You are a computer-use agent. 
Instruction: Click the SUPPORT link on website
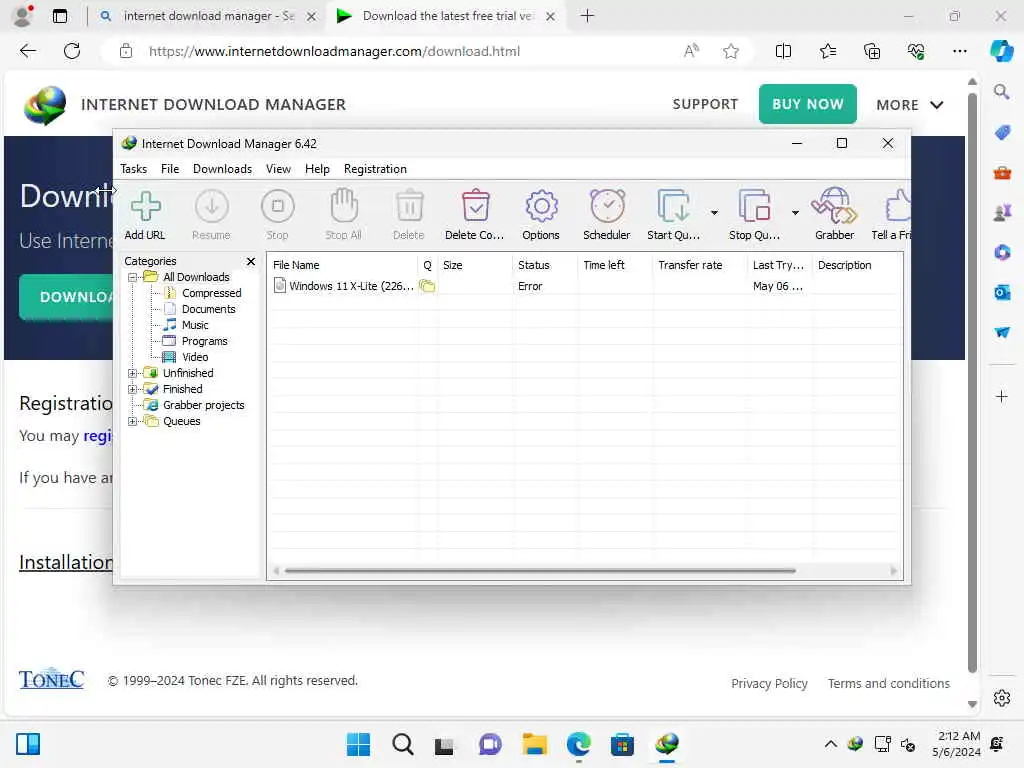click(x=705, y=104)
